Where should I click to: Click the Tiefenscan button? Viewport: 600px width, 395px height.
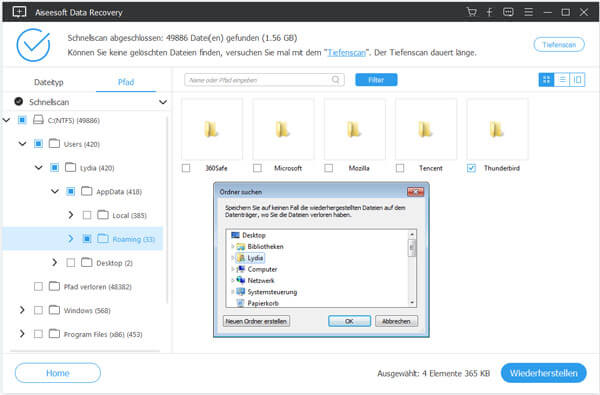(559, 45)
